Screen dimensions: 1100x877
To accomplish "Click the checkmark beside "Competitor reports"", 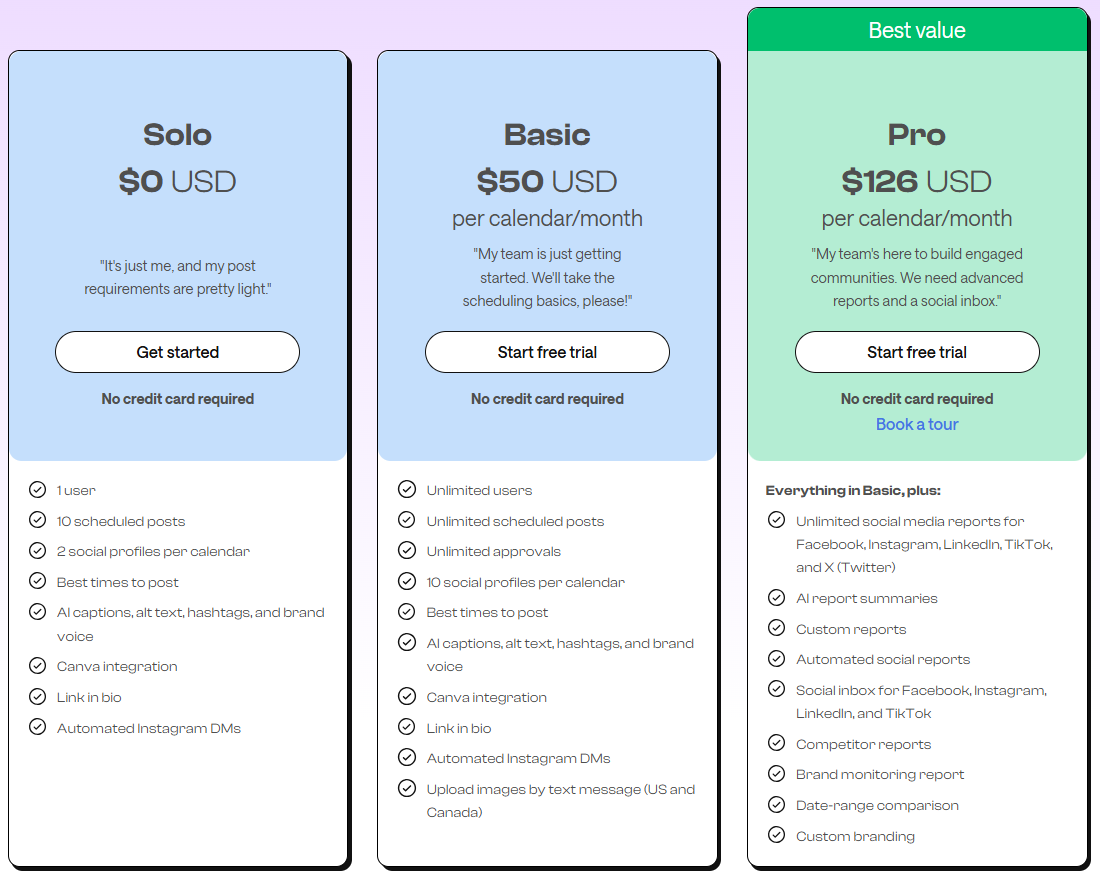I will 777,743.
